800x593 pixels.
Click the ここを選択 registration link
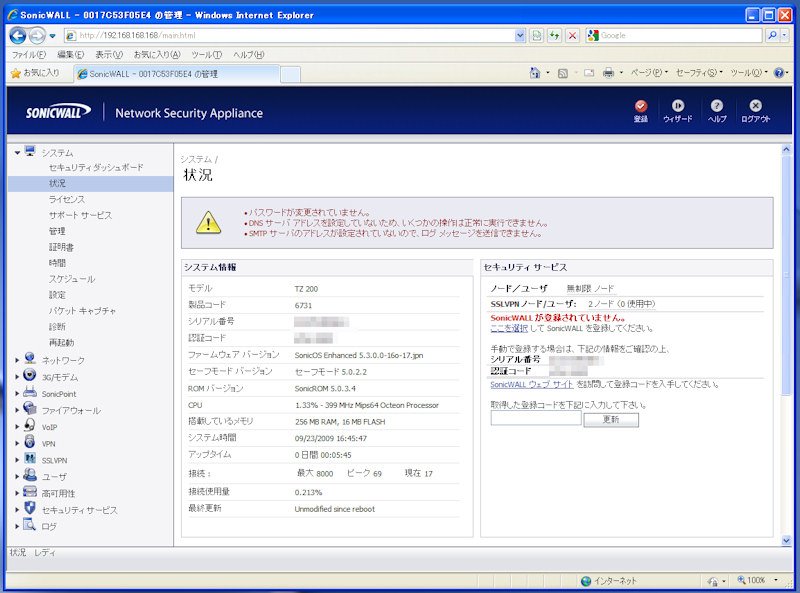(509, 328)
